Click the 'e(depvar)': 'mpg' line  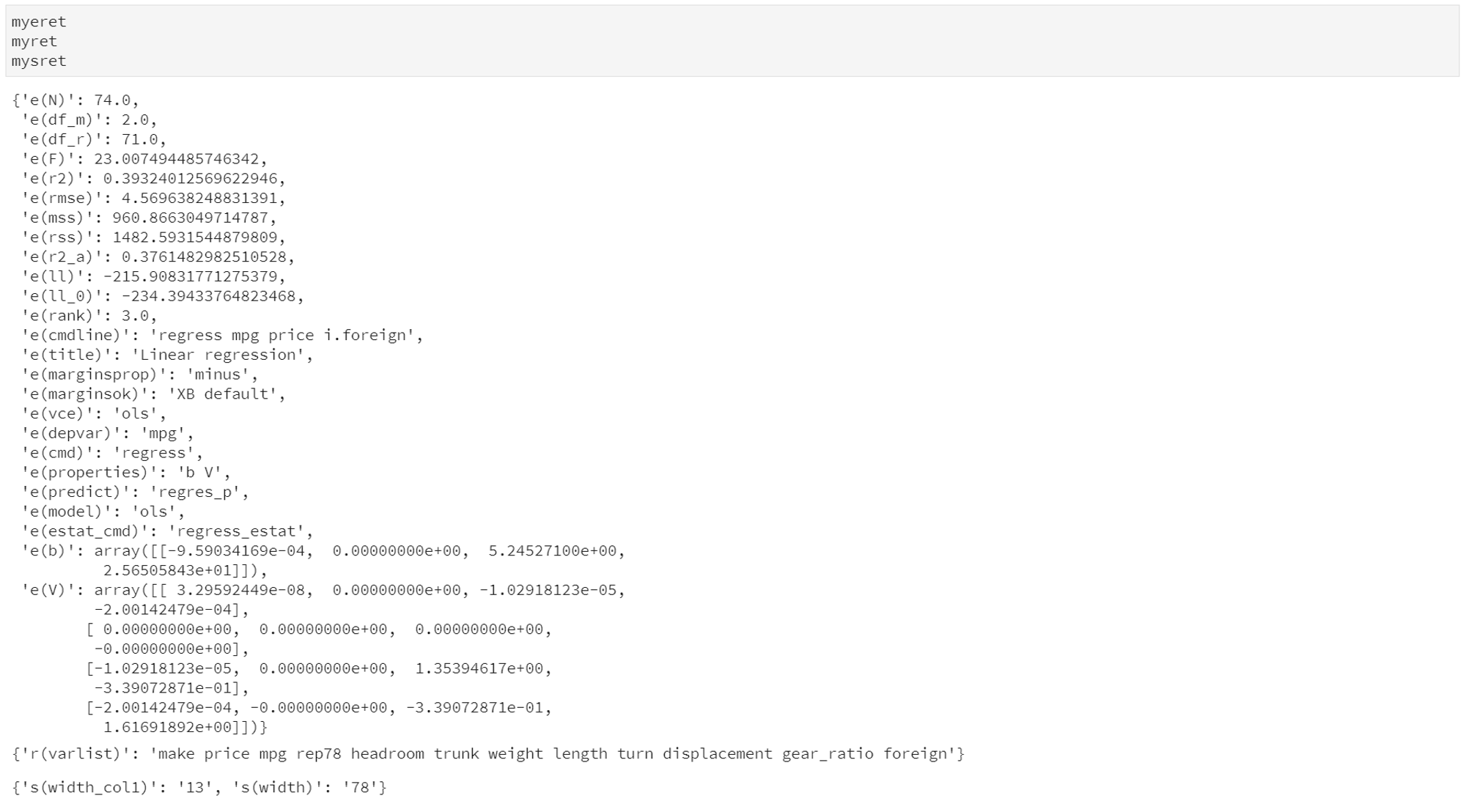108,433
